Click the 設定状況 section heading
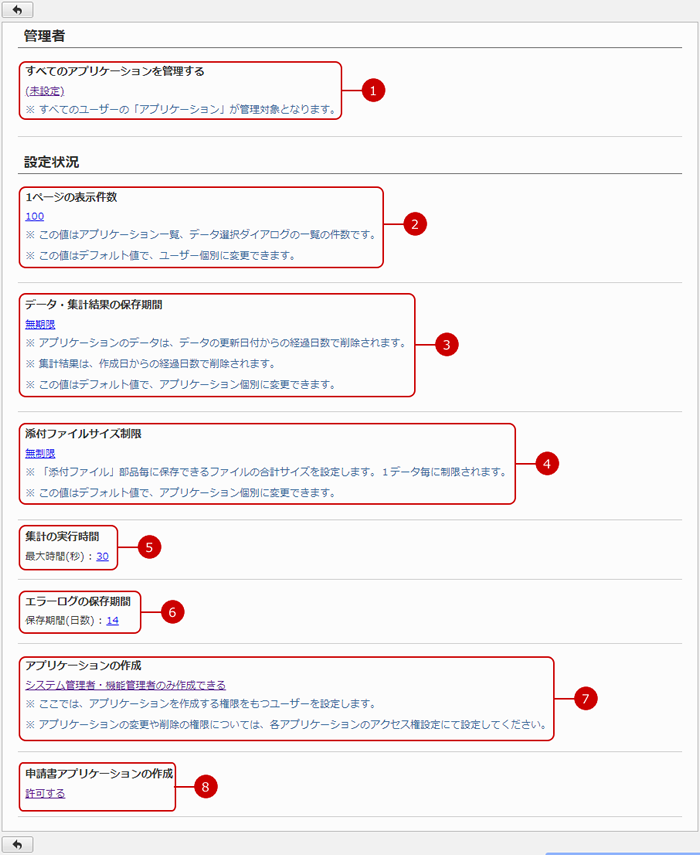The image size is (700, 855). point(52,161)
